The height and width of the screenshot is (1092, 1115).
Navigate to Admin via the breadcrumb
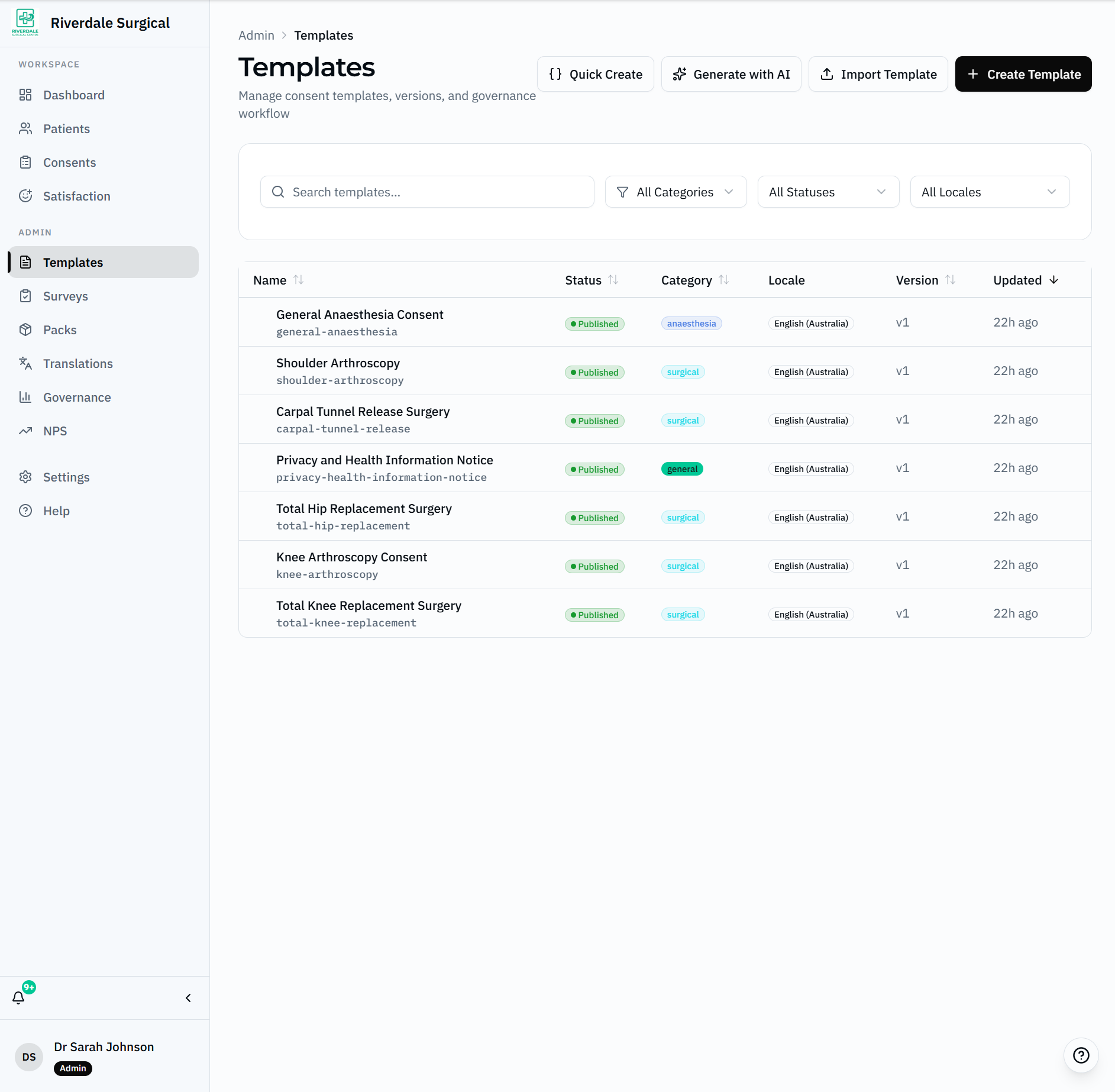coord(256,35)
